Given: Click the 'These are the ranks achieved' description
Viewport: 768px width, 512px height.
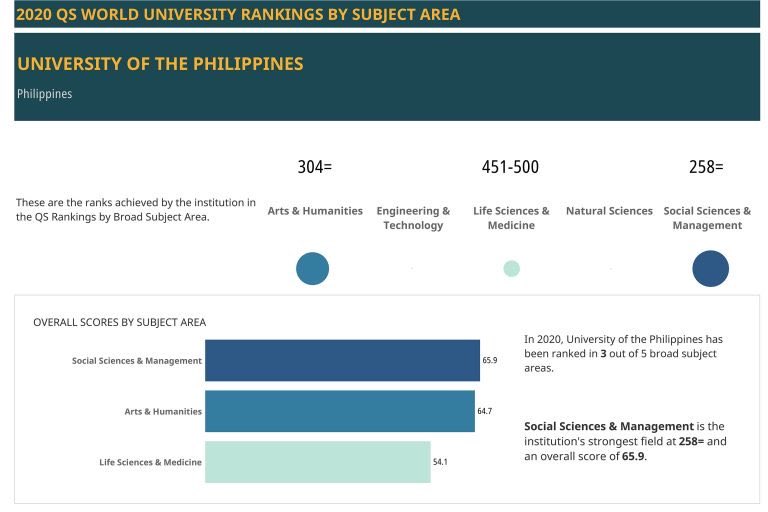Looking at the screenshot, I should (136, 209).
